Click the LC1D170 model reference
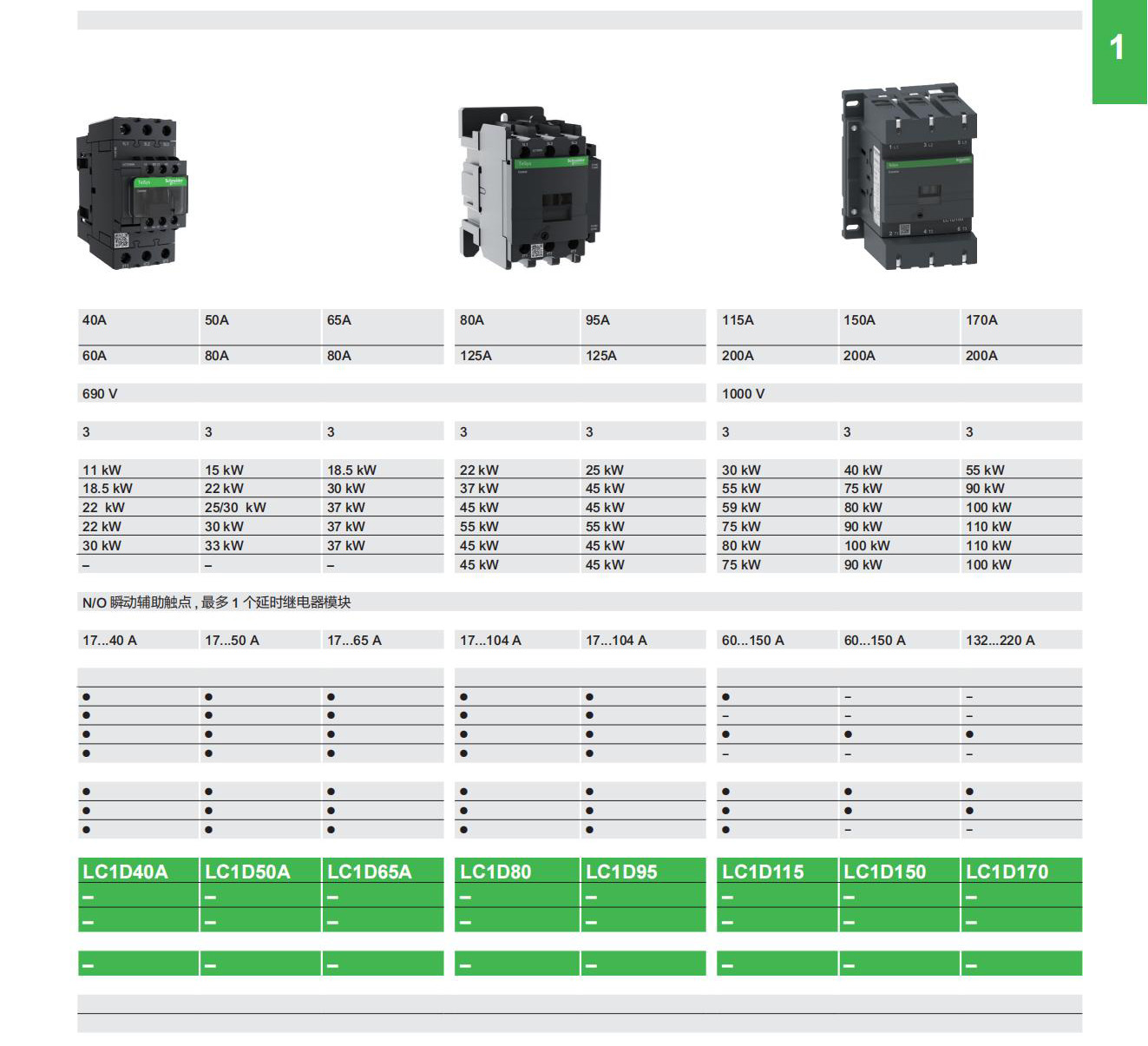1148x1046 pixels. tap(1007, 872)
